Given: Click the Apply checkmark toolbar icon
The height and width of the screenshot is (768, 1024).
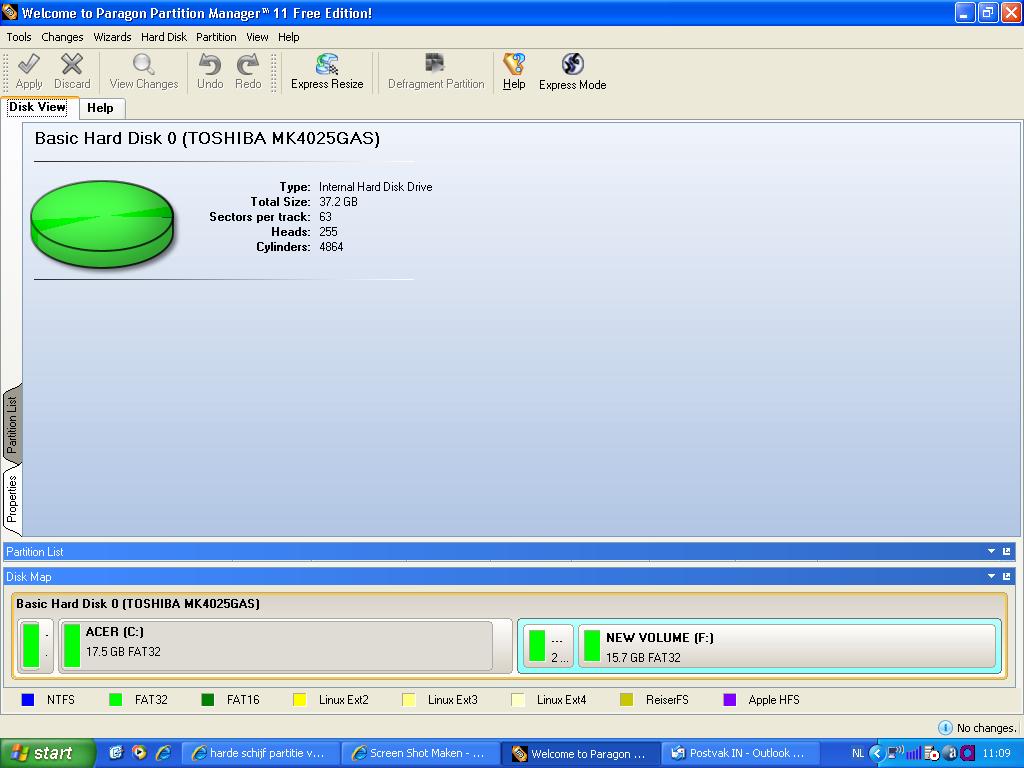Looking at the screenshot, I should pos(29,65).
